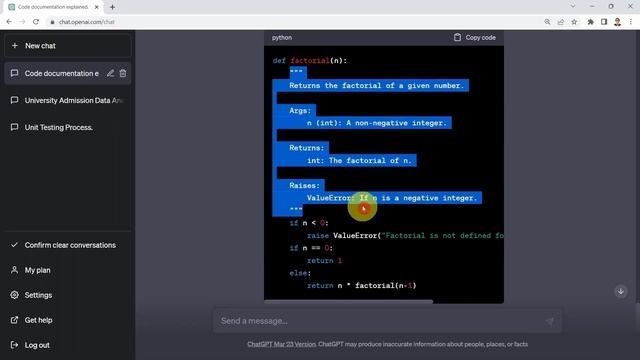Screen dimensions: 640x360
Task: Click Log out
Action: (x=68, y=345)
